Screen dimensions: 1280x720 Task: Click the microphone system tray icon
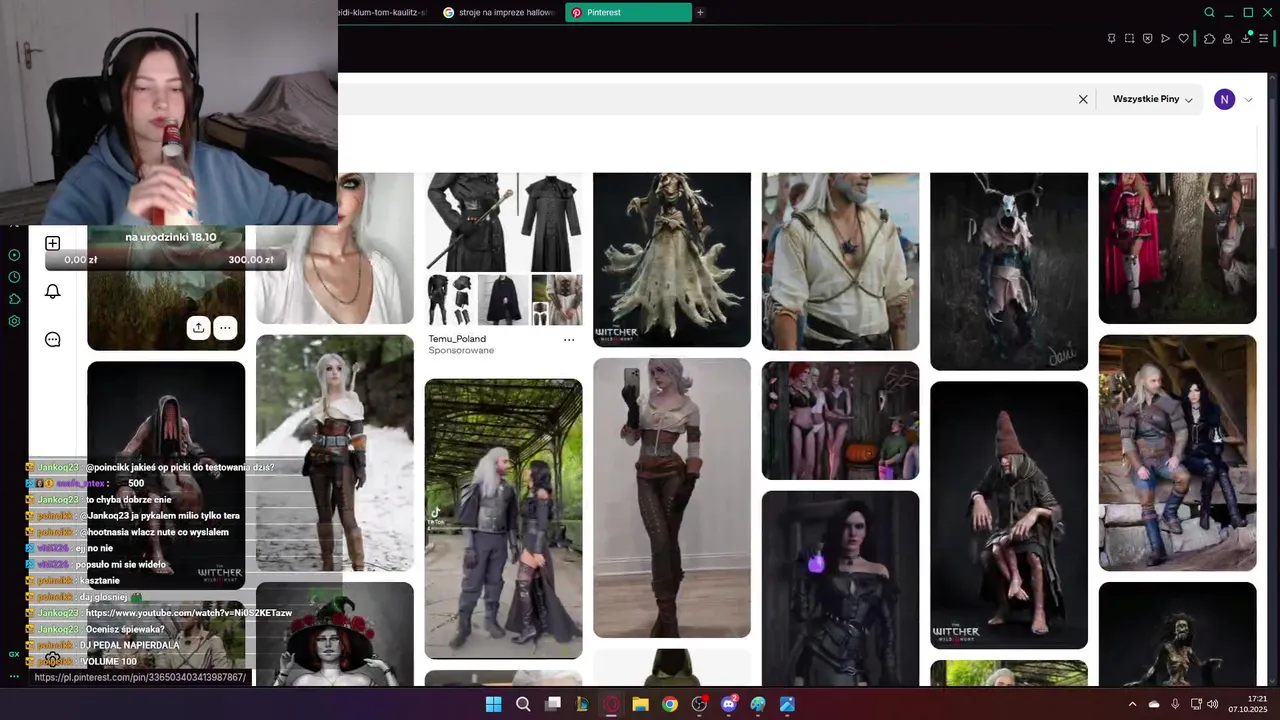(x=1175, y=704)
